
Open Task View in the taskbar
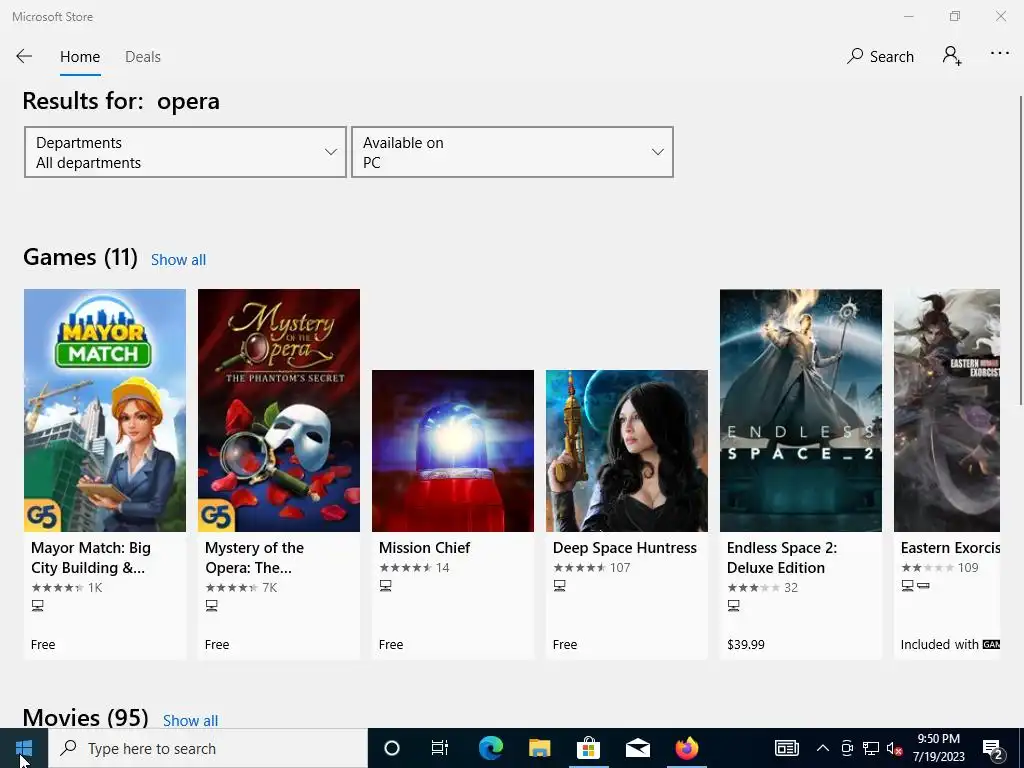(440, 748)
